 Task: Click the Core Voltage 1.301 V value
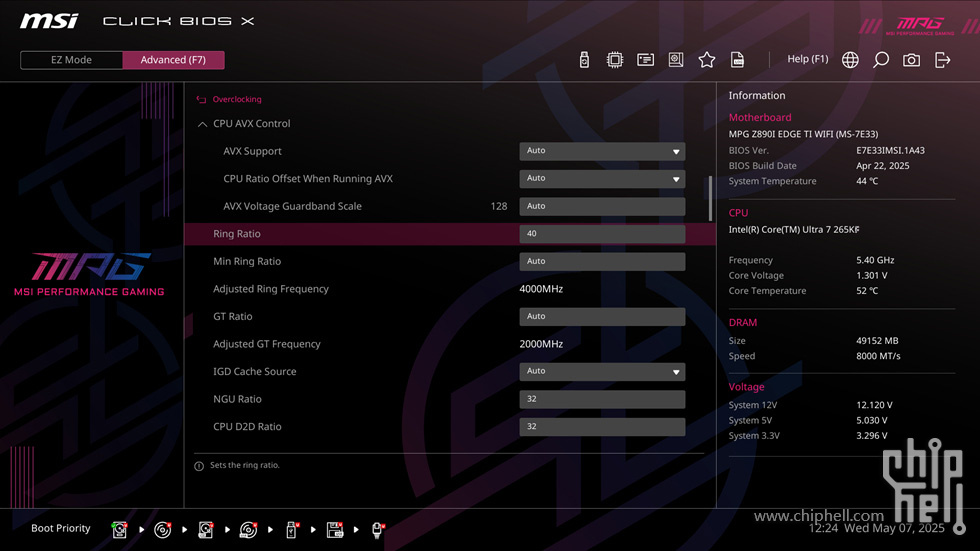click(x=872, y=276)
